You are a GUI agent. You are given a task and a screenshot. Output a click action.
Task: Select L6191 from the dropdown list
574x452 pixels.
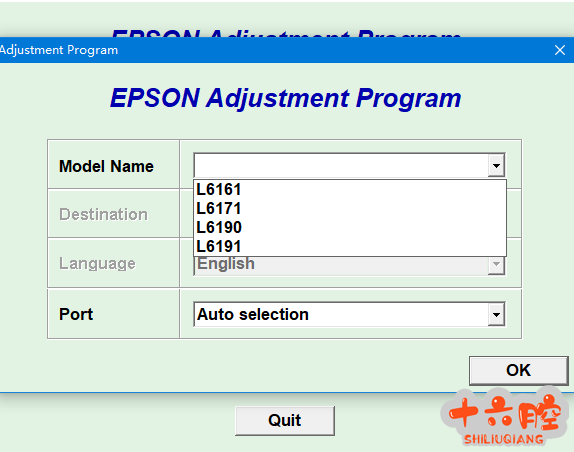(x=350, y=246)
